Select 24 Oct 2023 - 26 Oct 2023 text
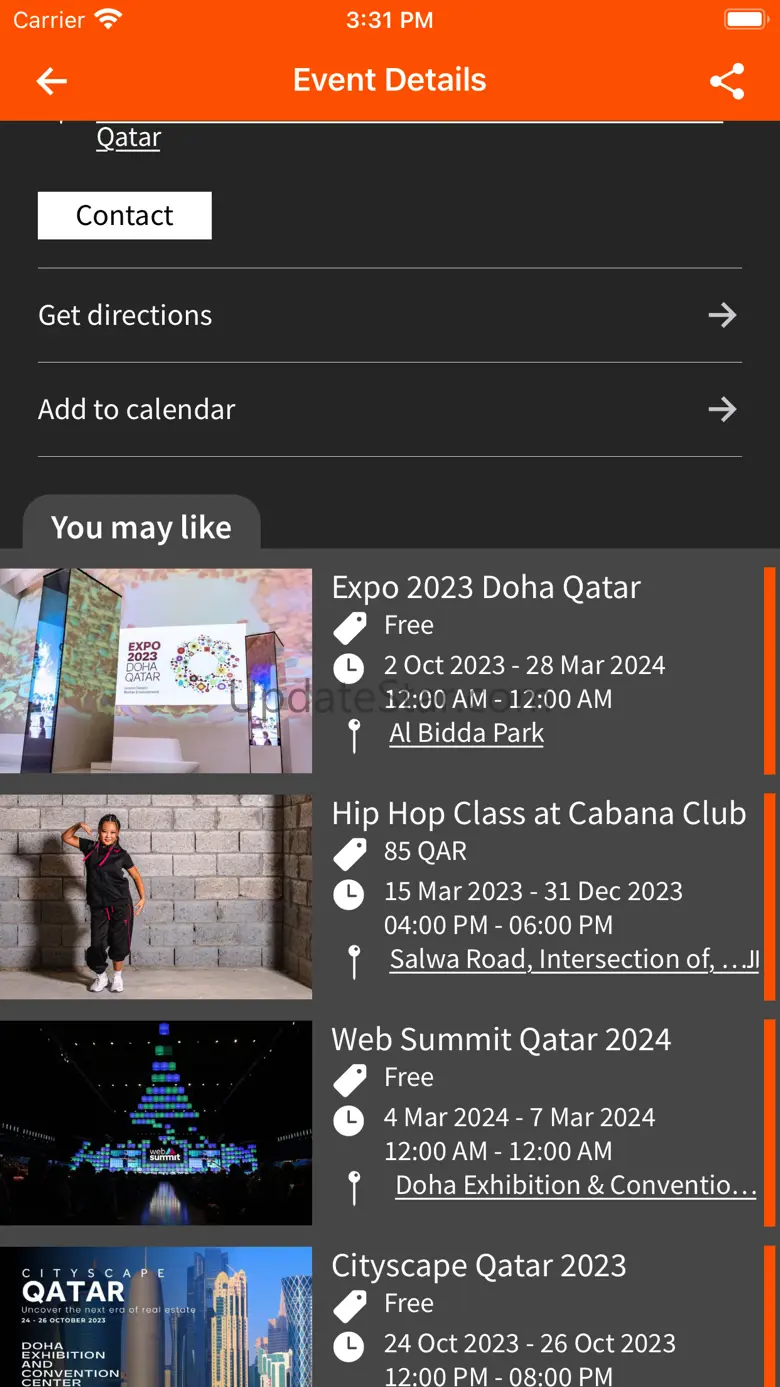Screen dimensions: 780x1387 pos(530,1343)
